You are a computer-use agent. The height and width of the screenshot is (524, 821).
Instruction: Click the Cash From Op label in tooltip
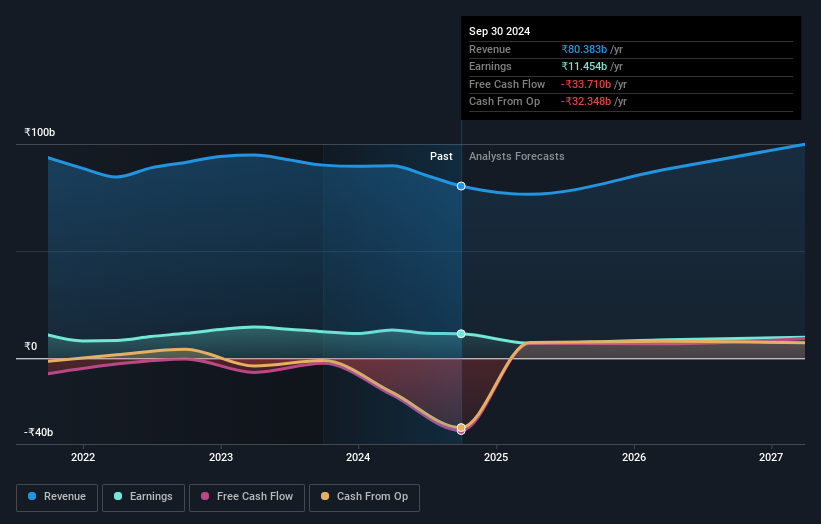504,102
